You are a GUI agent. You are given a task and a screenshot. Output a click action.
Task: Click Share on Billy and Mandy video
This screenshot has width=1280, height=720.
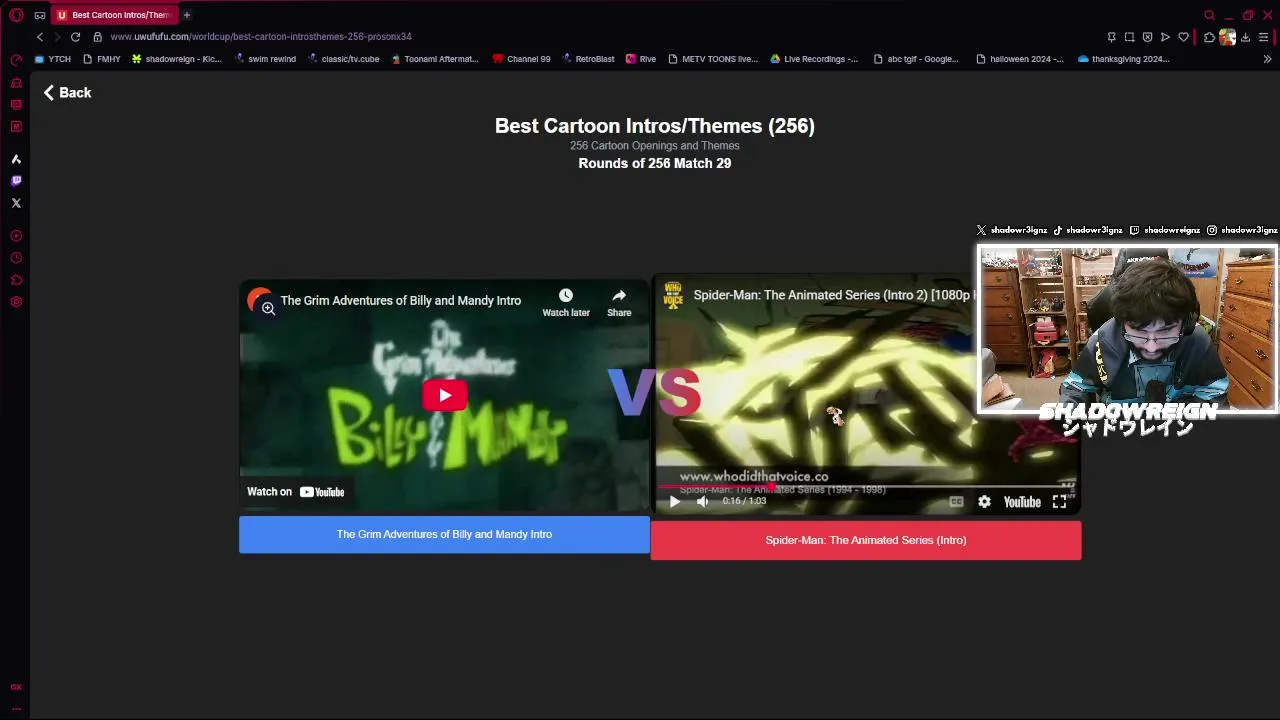point(619,303)
